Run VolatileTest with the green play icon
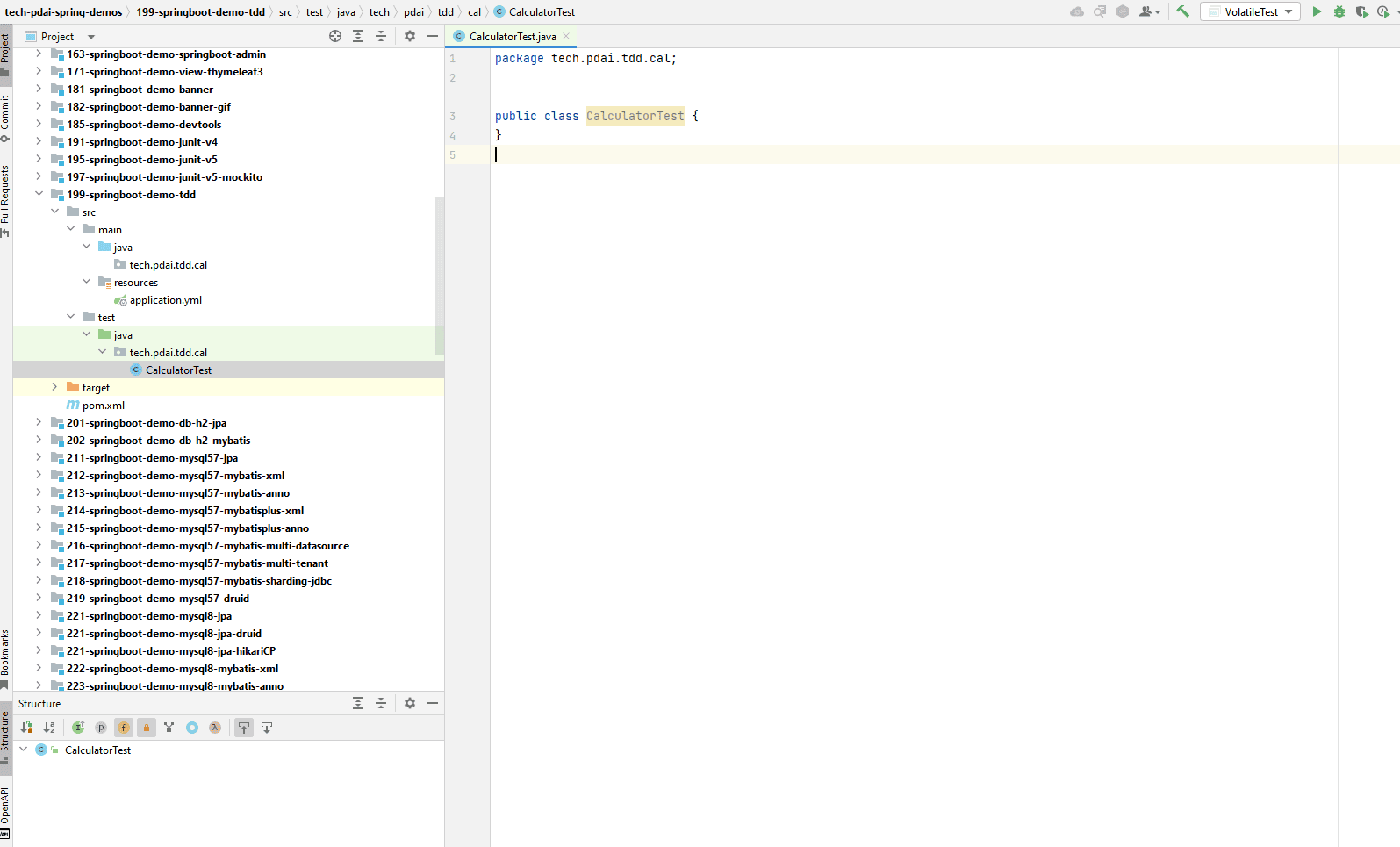1400x847 pixels. 1316,11
